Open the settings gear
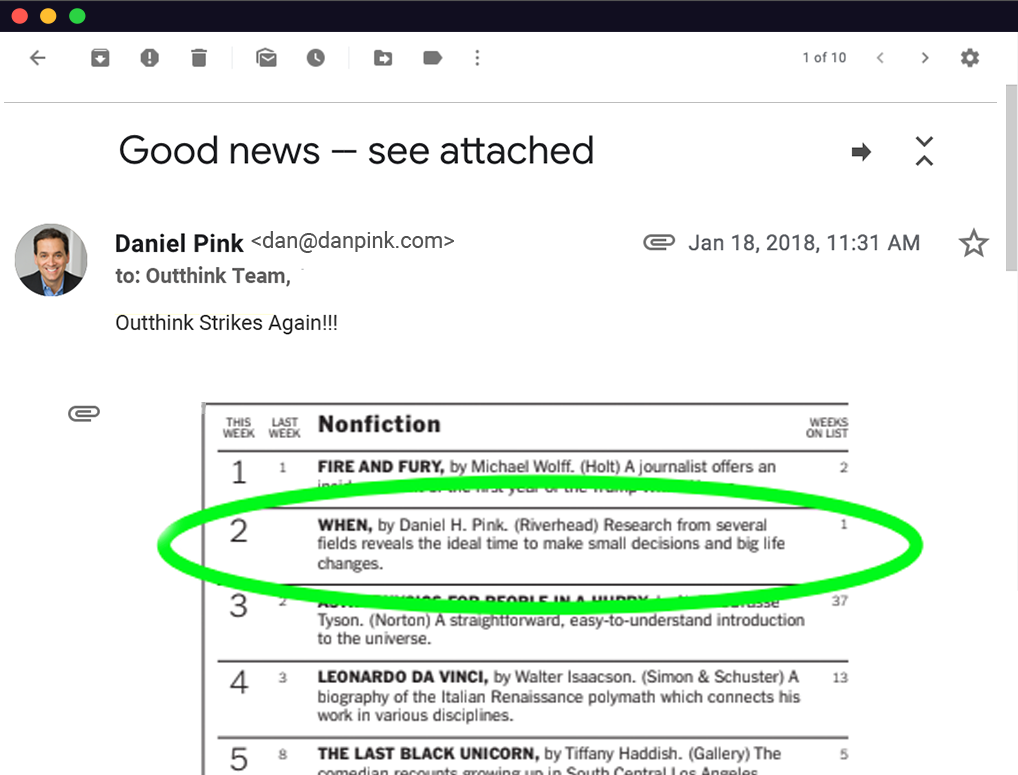The image size is (1018, 775). click(970, 58)
